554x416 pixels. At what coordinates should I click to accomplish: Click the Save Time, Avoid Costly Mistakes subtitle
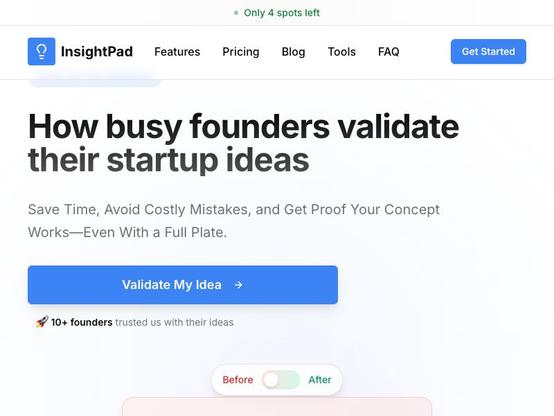click(234, 221)
